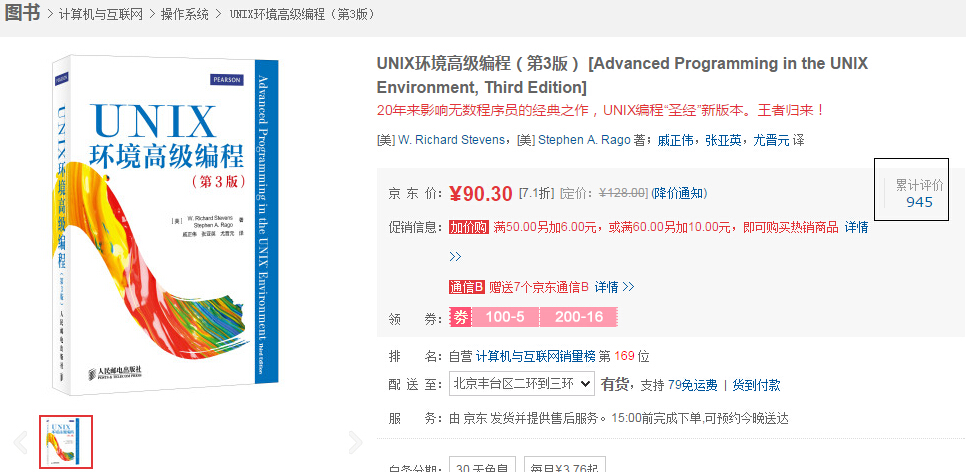The width and height of the screenshot is (966, 472).
Task: Click the [7.1折] discount text
Action: [x=537, y=193]
